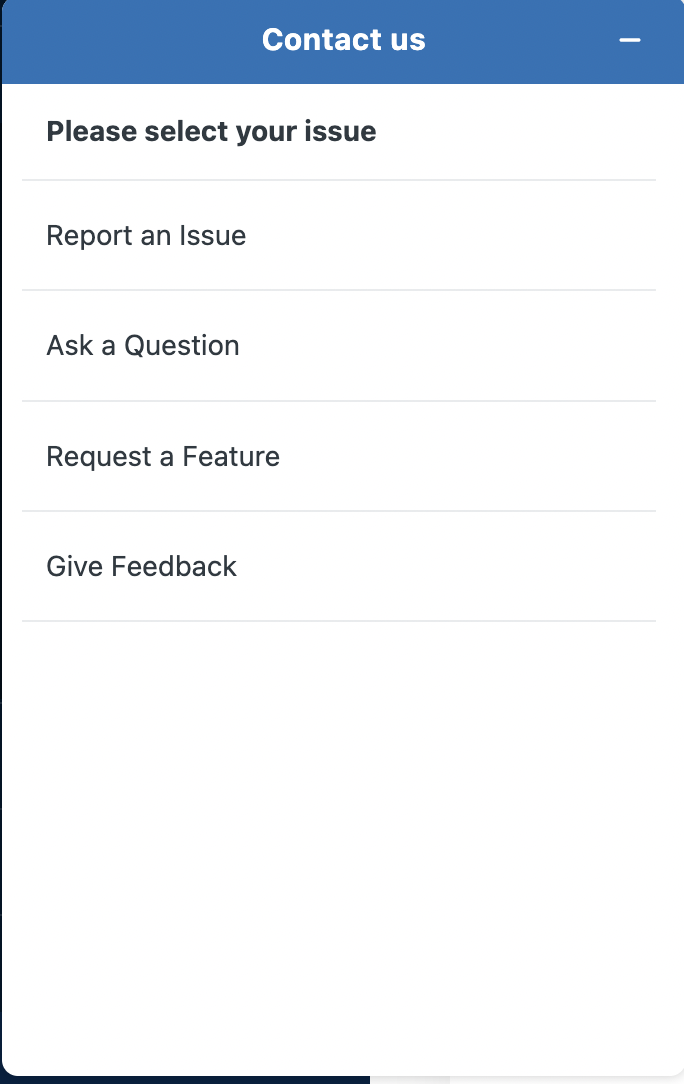
Task: Click the word Issue in Report an Issue
Action: [x=212, y=236]
